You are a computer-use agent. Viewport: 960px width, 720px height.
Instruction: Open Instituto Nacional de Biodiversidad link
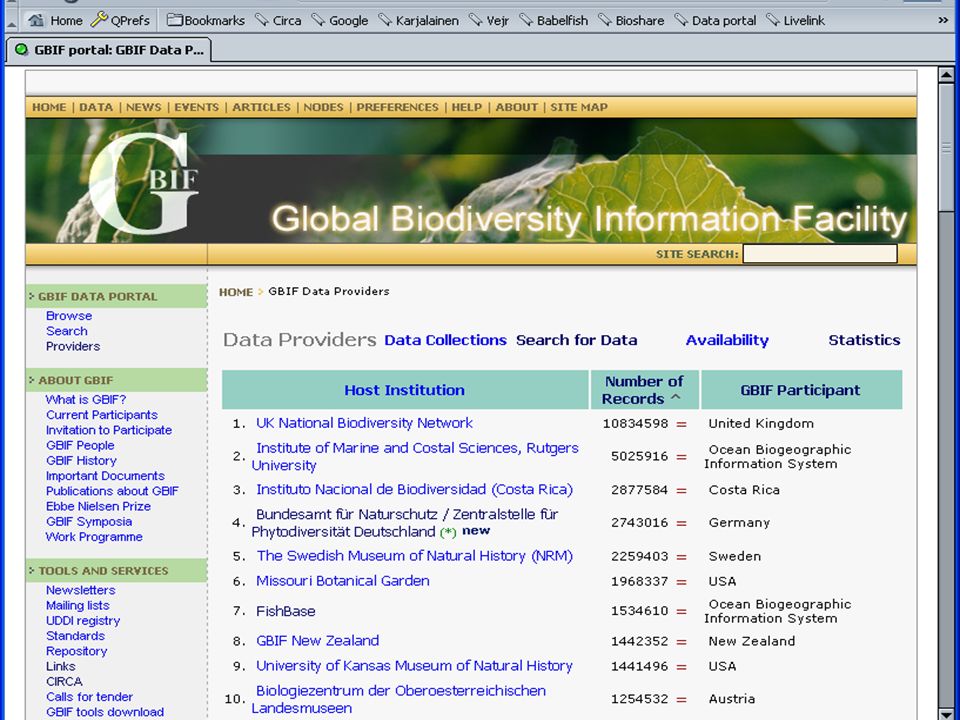(x=414, y=490)
